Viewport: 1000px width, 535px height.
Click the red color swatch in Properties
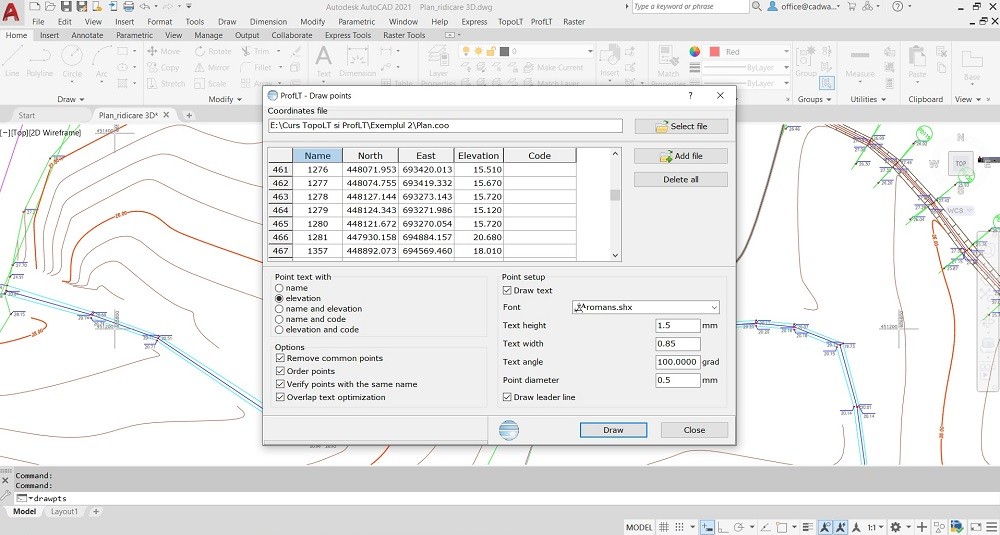[714, 52]
